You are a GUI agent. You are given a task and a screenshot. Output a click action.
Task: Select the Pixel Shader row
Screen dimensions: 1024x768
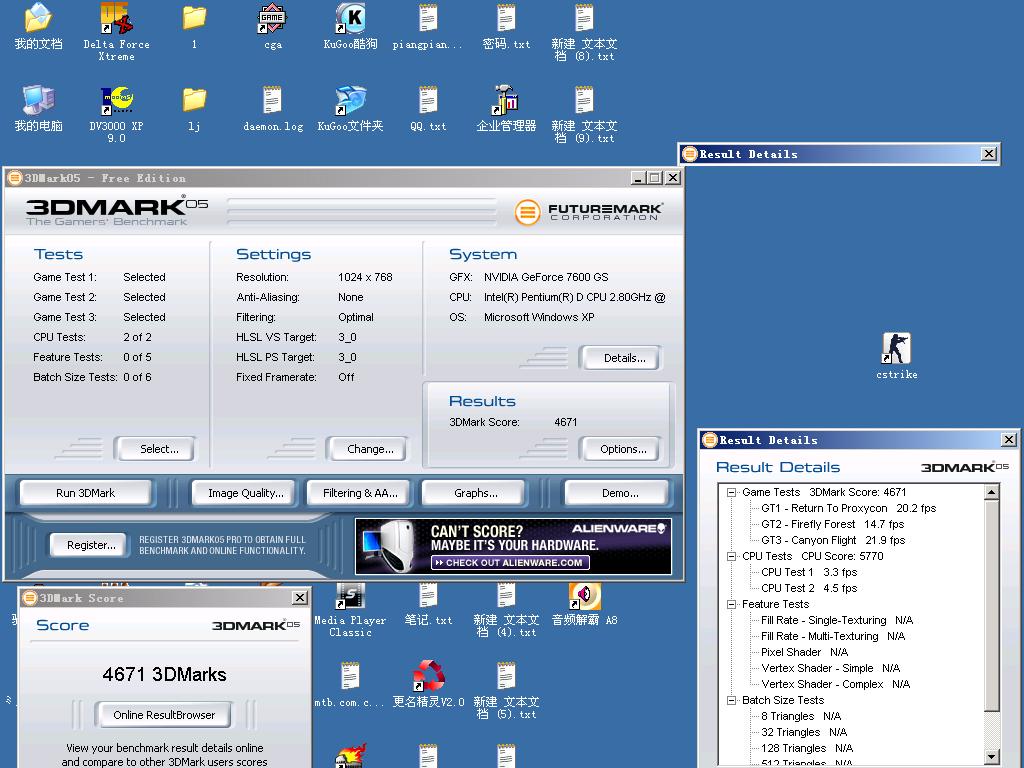(804, 652)
